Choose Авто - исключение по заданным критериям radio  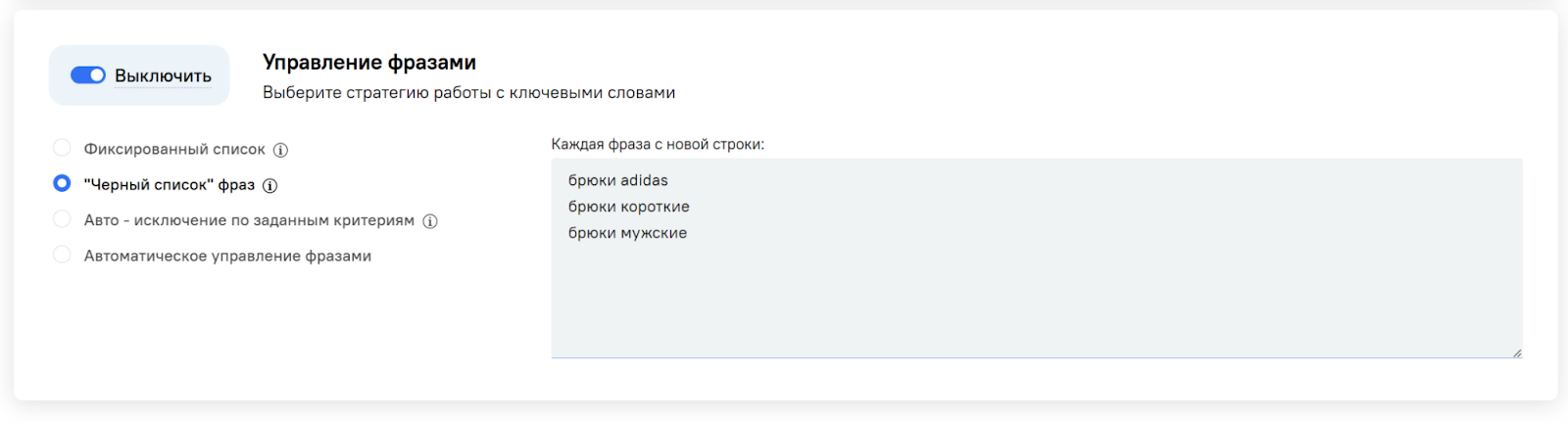pyautogui.click(x=62, y=219)
